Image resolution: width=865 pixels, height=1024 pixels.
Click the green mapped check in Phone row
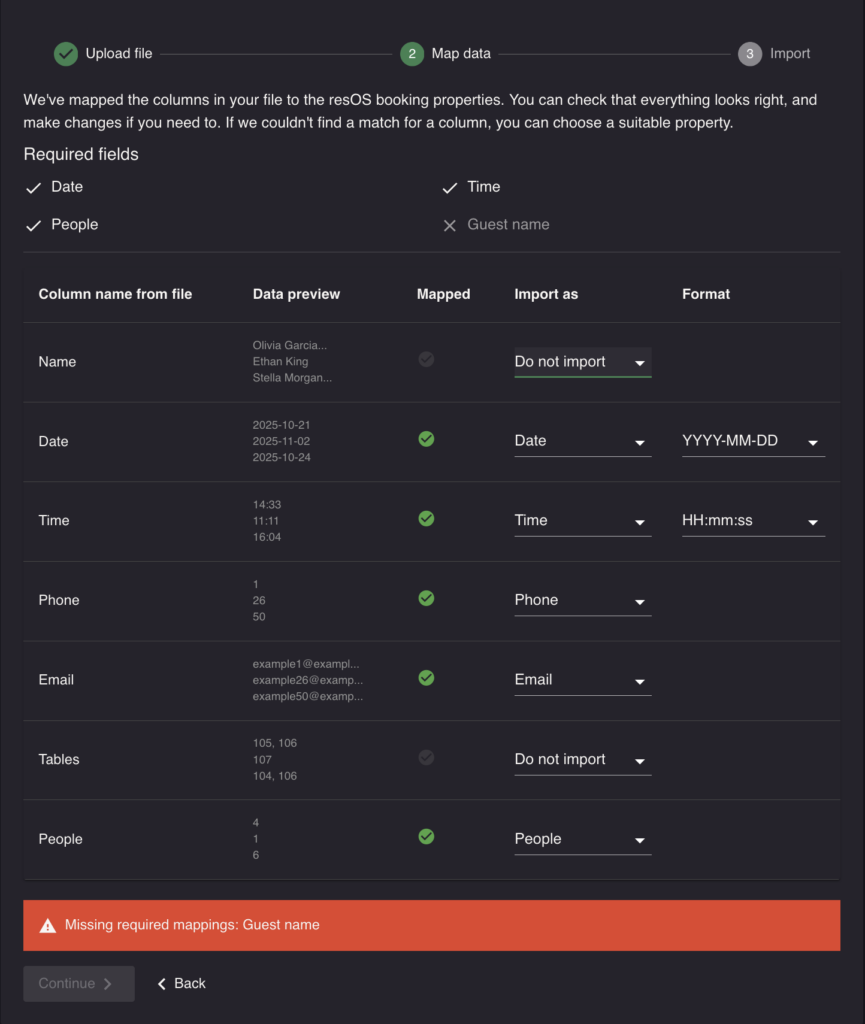click(426, 598)
